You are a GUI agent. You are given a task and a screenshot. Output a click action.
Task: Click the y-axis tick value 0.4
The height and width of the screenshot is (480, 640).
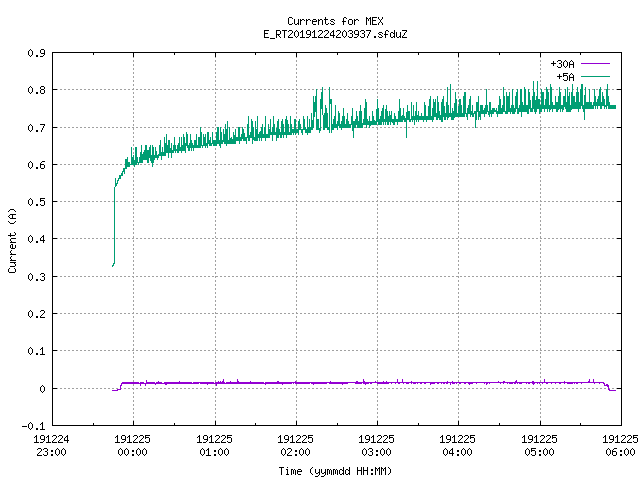[36, 239]
